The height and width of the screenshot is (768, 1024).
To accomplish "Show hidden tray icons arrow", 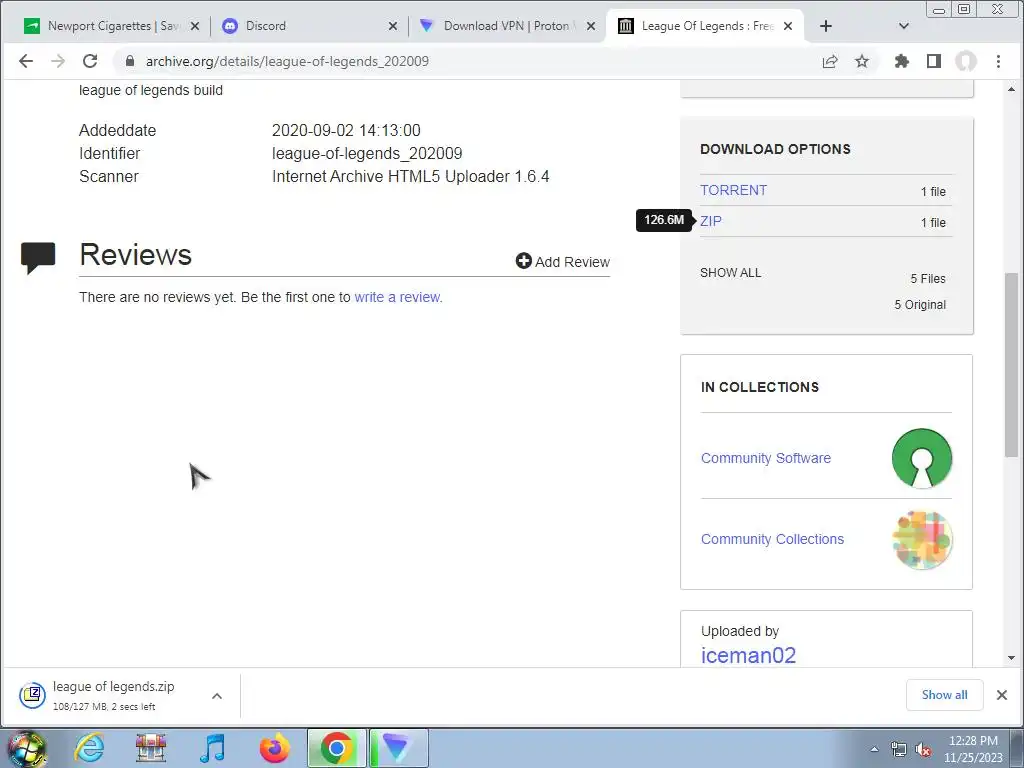I will coord(874,749).
